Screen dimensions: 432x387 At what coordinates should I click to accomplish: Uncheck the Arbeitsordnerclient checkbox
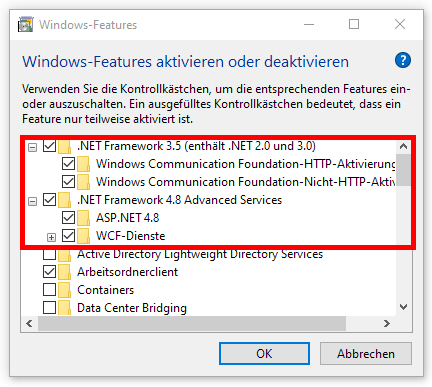pyautogui.click(x=49, y=272)
